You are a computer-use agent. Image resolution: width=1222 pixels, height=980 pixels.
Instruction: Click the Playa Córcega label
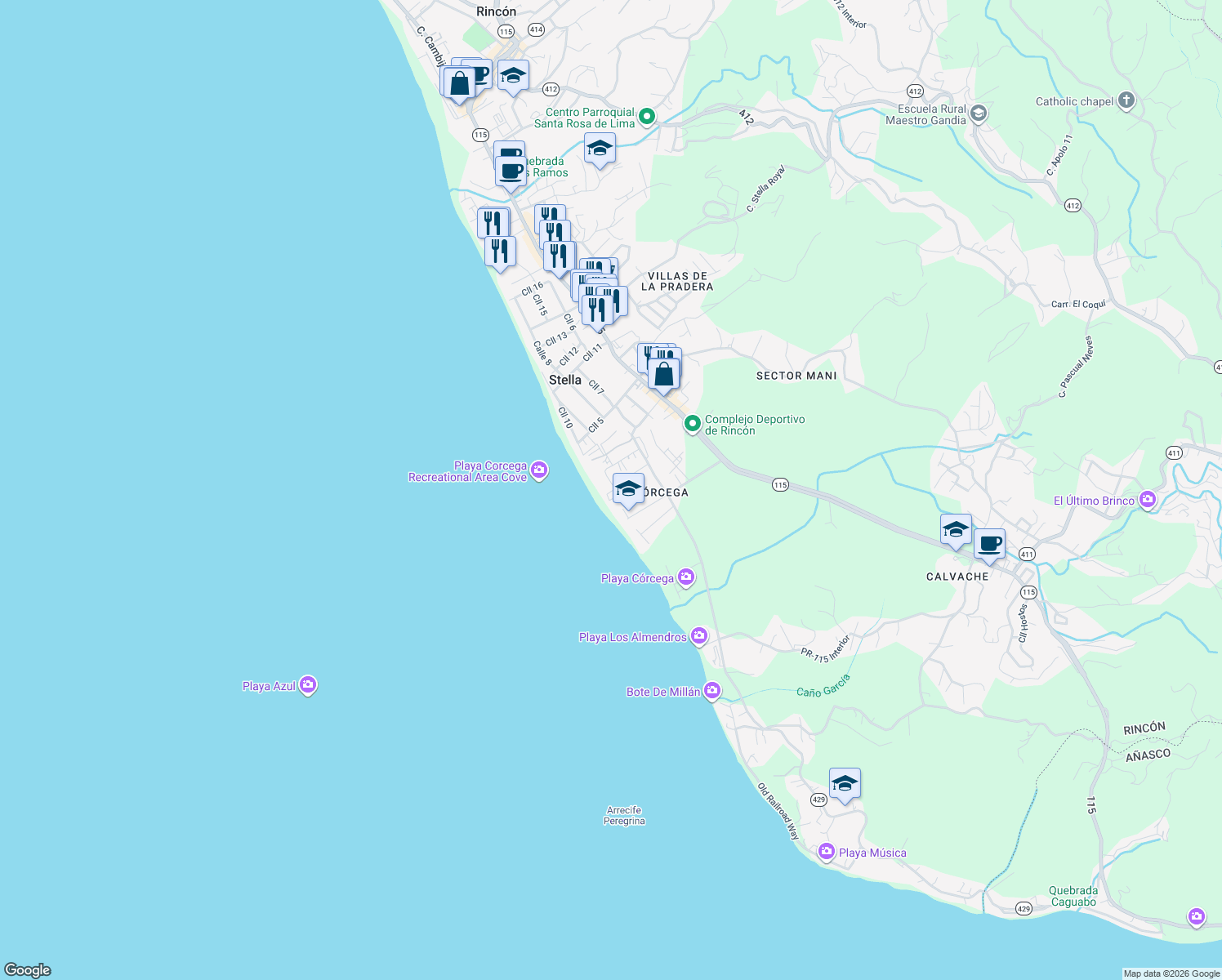(x=637, y=577)
